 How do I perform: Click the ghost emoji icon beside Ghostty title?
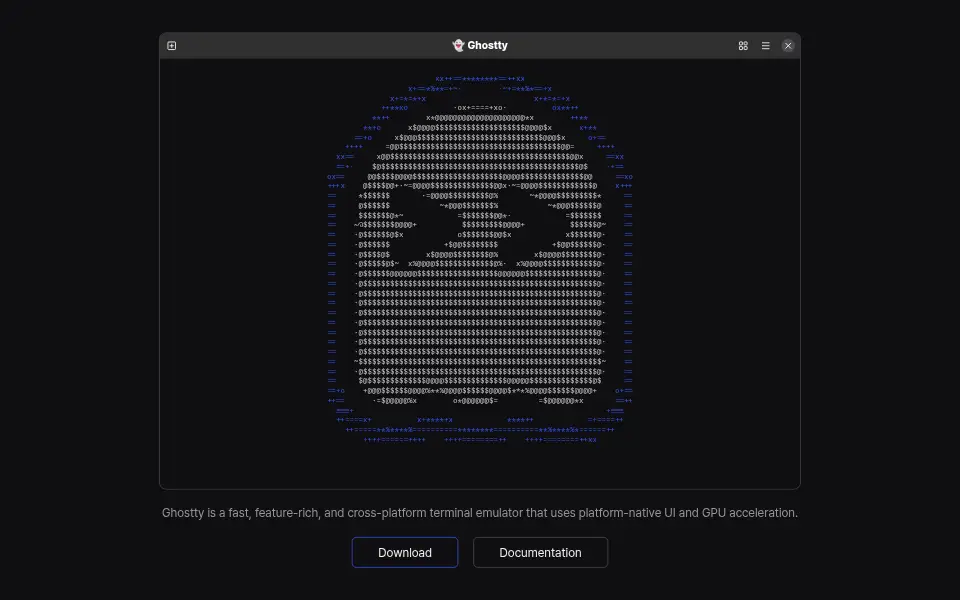[x=458, y=45]
